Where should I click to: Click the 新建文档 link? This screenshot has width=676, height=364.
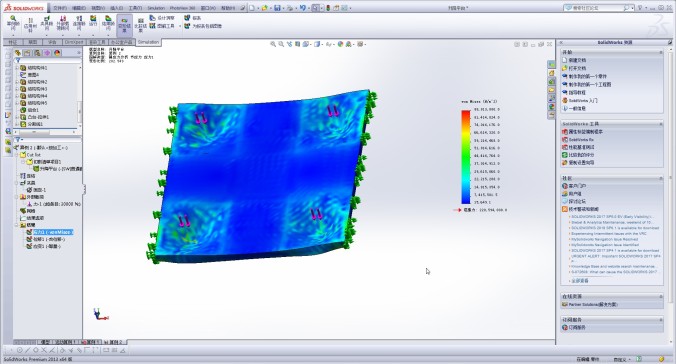[x=577, y=60]
